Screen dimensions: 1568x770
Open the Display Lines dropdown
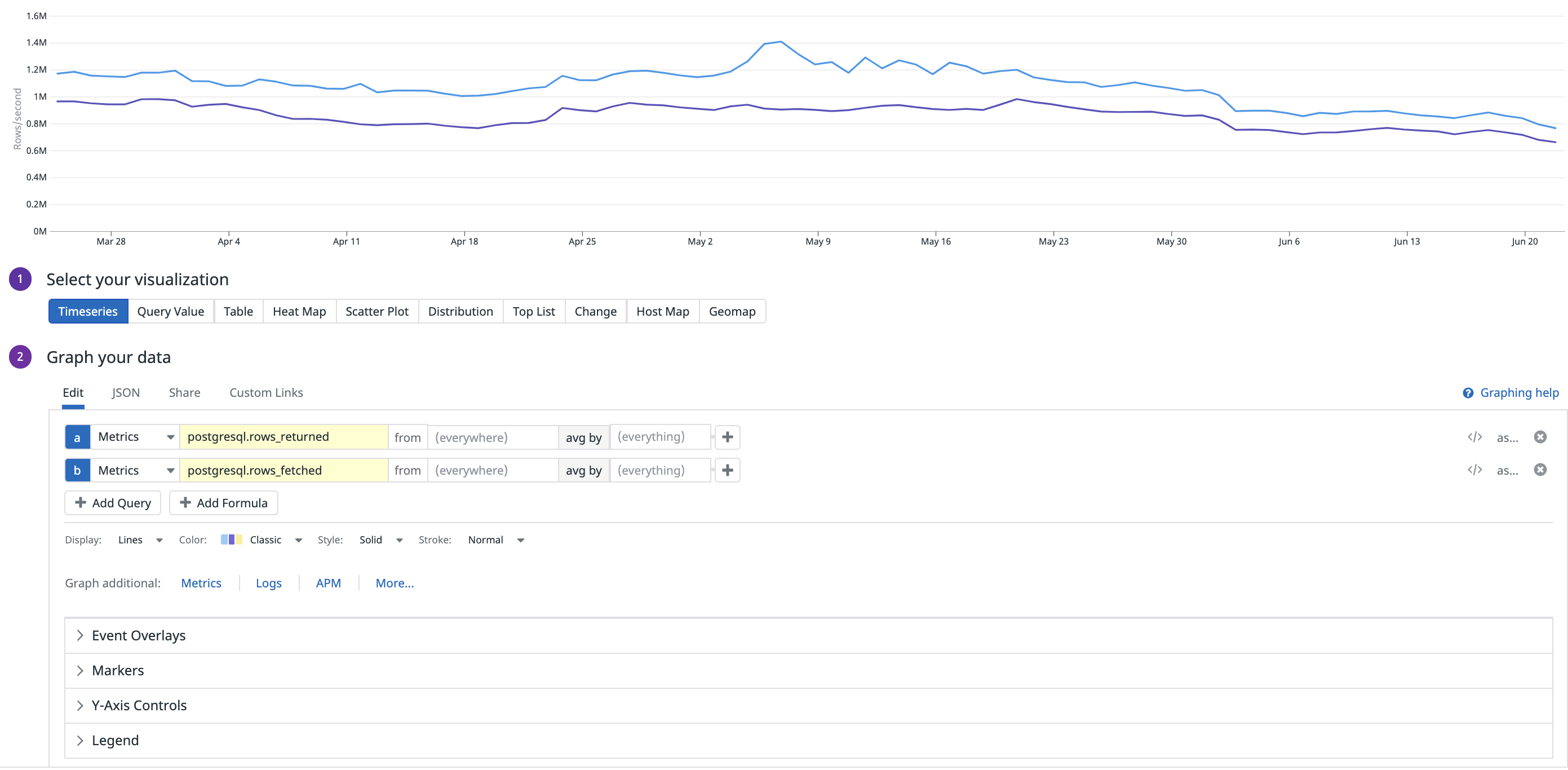pos(140,540)
